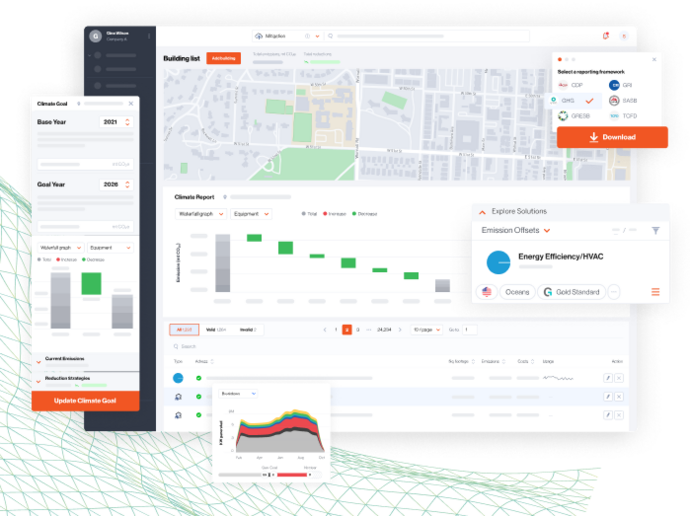The height and width of the screenshot is (516, 690).
Task: Click the Gold Standard chip
Action: click(x=571, y=292)
